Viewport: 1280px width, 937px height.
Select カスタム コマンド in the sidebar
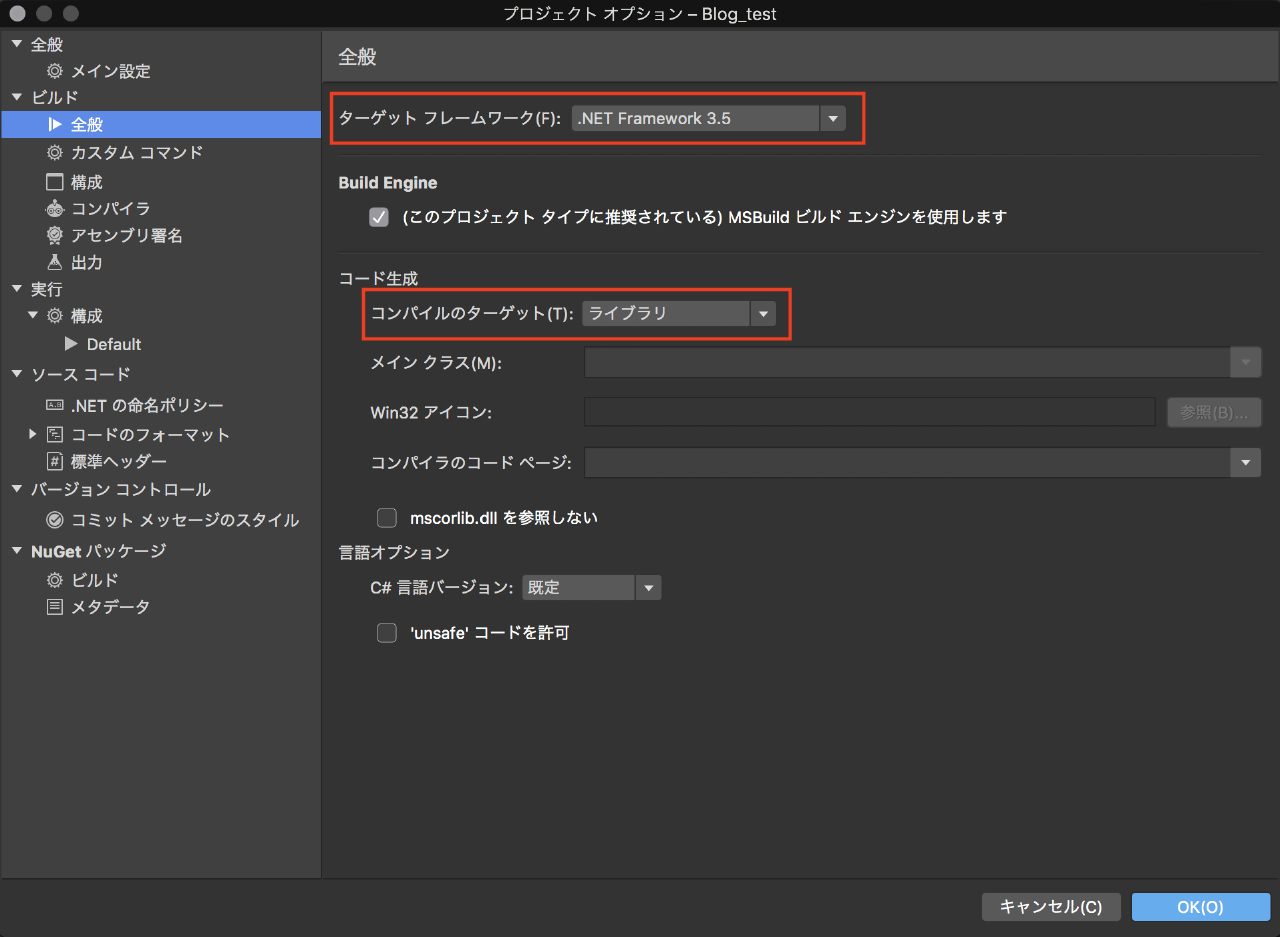click(137, 152)
